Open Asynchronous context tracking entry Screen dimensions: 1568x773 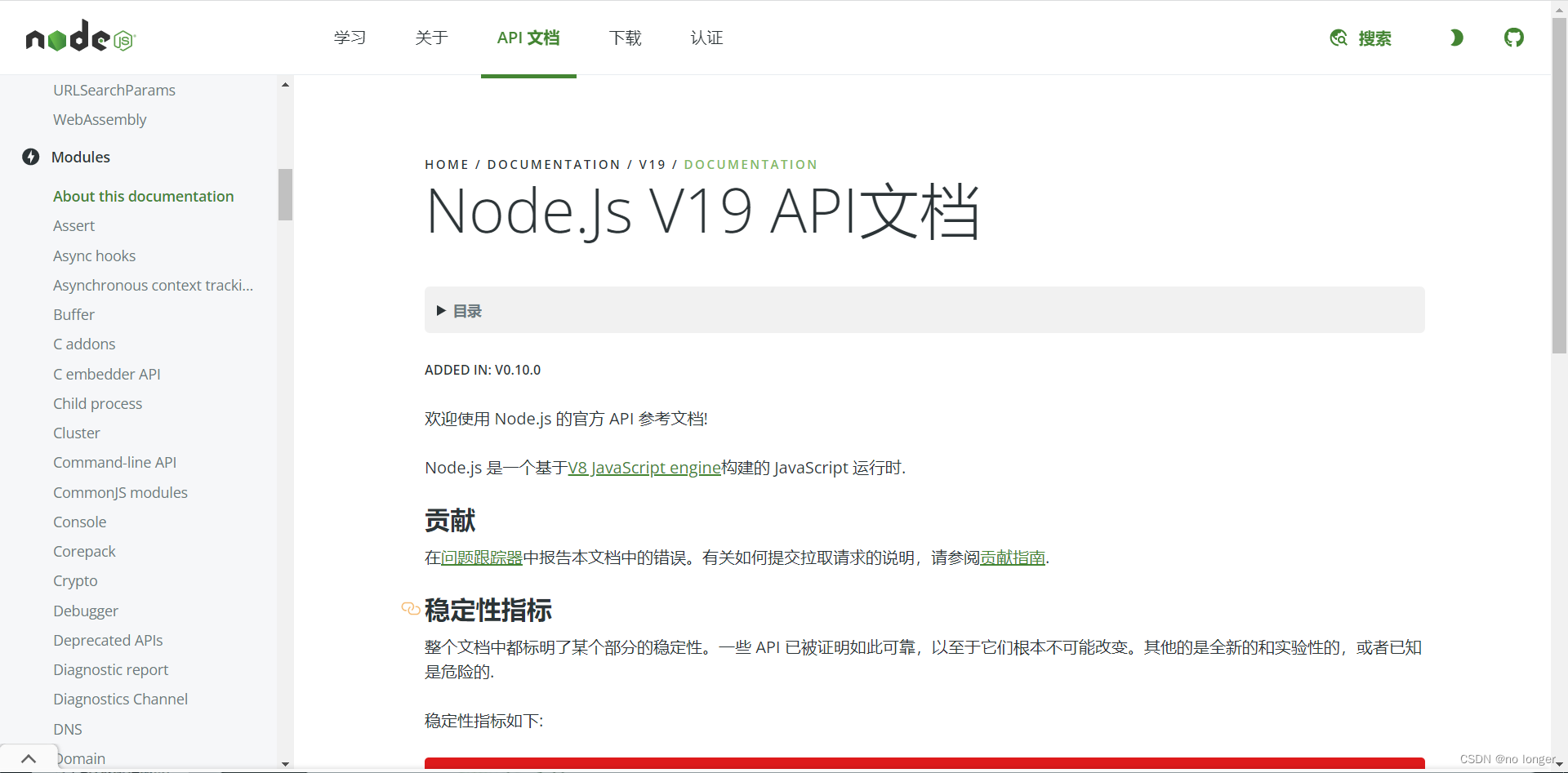coord(153,285)
